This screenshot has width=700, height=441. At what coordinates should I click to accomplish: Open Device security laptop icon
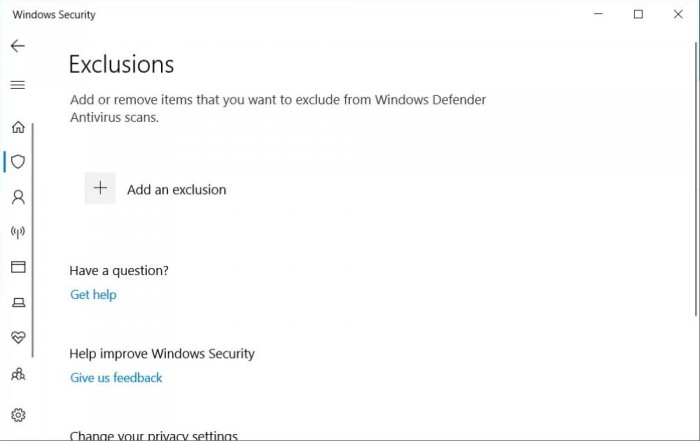tap(17, 302)
